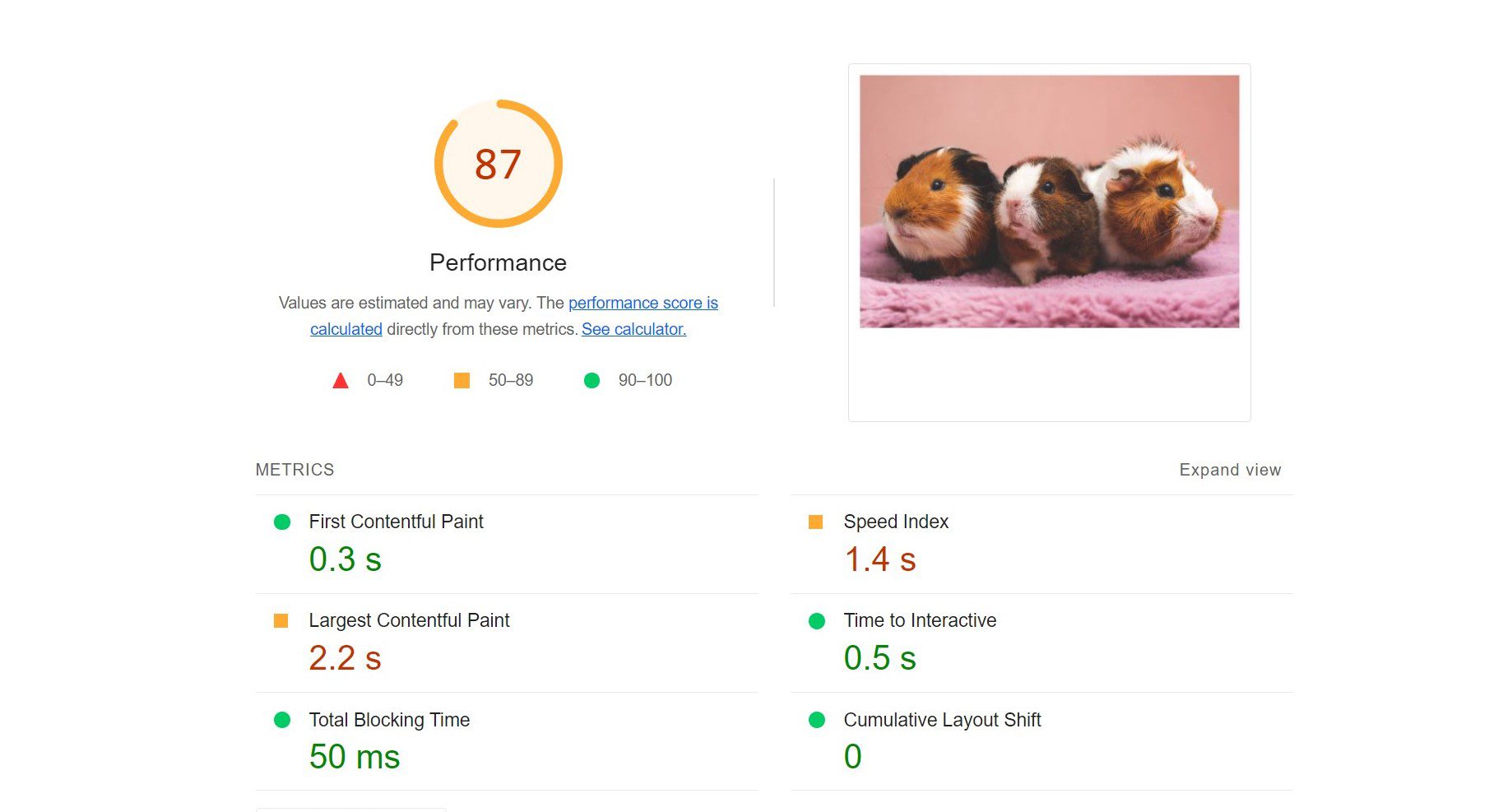The image size is (1489, 812).
Task: Open the performance score is calculated link
Action: pos(643,303)
